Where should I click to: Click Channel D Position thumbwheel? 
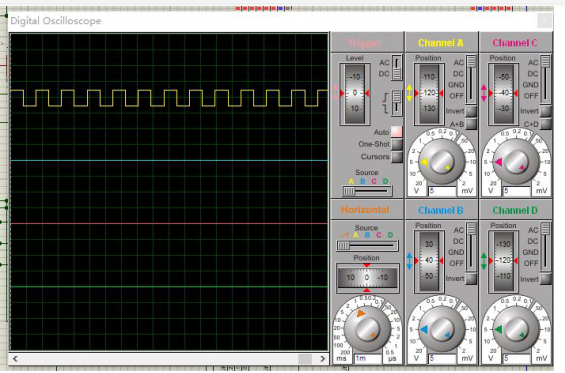pyautogui.click(x=503, y=261)
